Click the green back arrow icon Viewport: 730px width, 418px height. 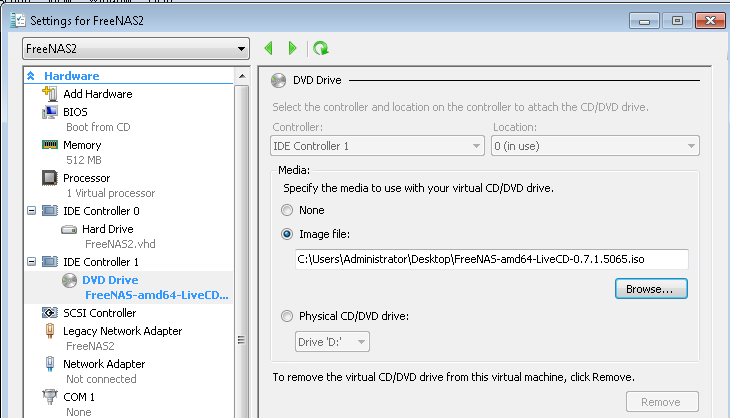(x=269, y=48)
